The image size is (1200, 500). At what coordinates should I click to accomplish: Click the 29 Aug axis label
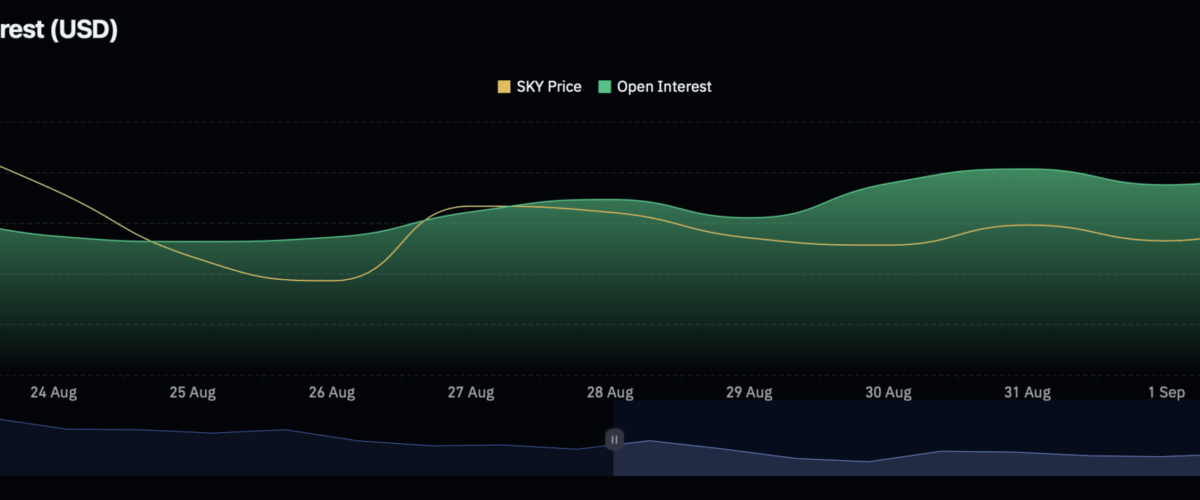pos(748,392)
